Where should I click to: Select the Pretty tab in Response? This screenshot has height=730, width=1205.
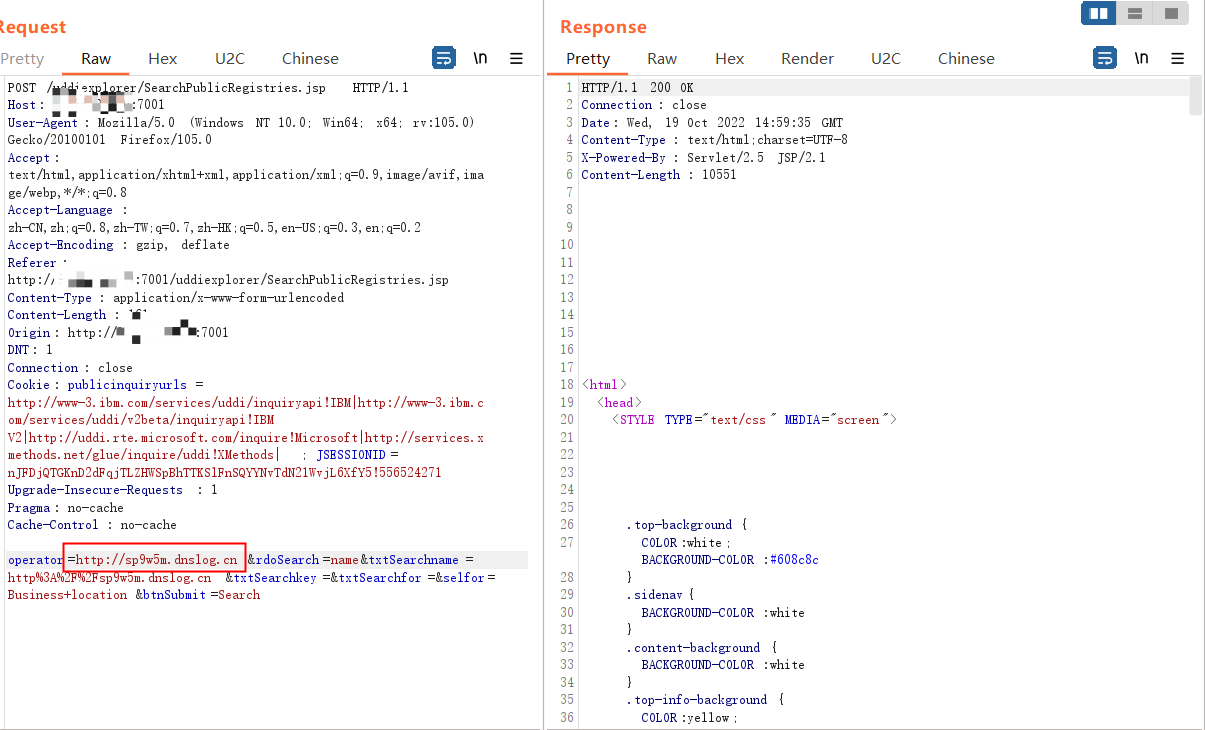(x=588, y=58)
